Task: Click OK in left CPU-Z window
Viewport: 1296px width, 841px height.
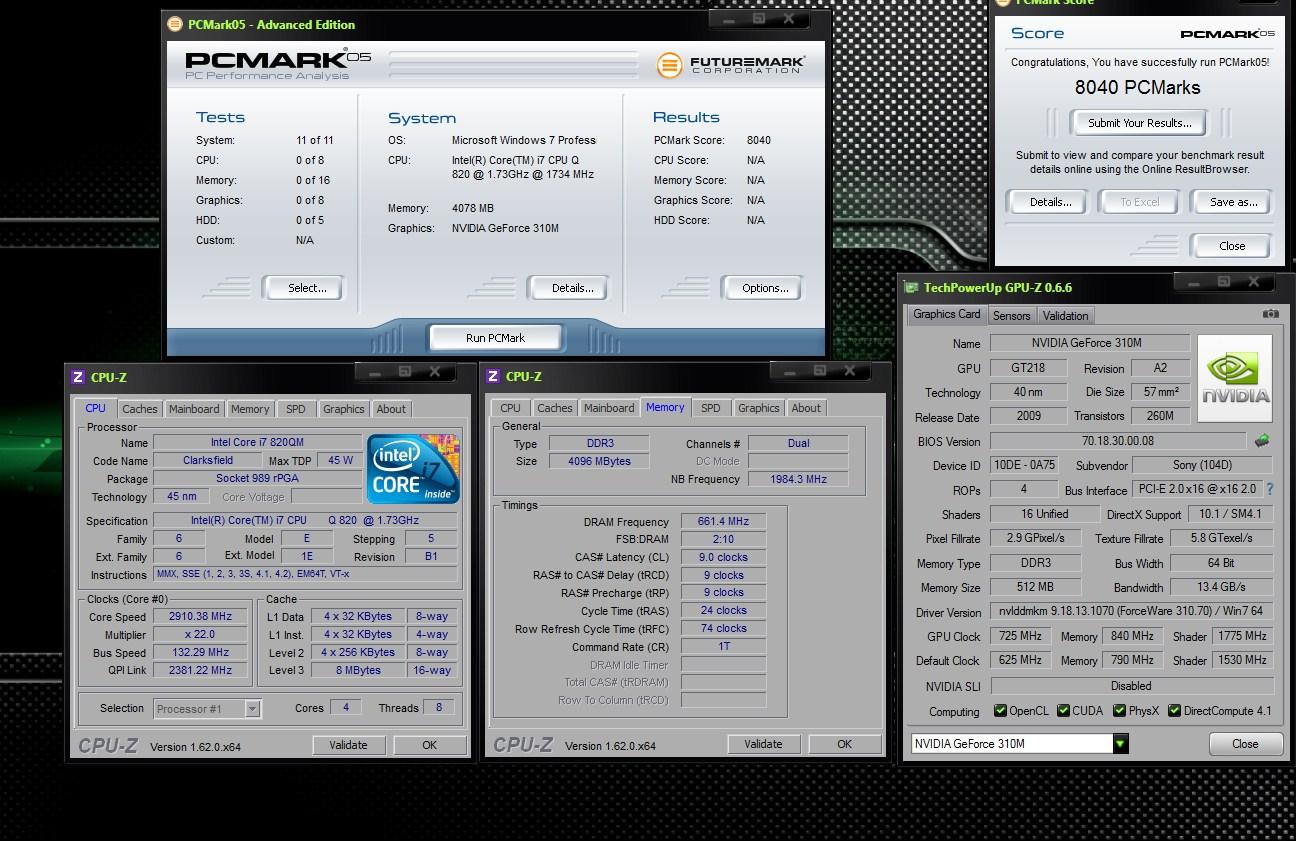Action: [x=429, y=745]
